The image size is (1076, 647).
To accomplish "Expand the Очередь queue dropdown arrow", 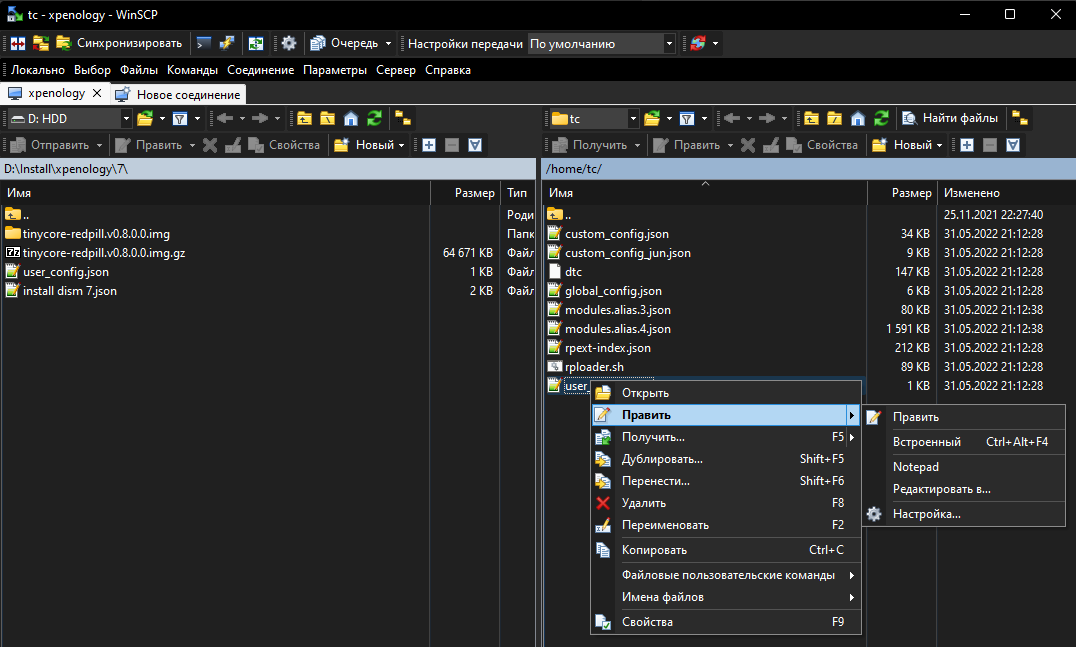I will 388,44.
